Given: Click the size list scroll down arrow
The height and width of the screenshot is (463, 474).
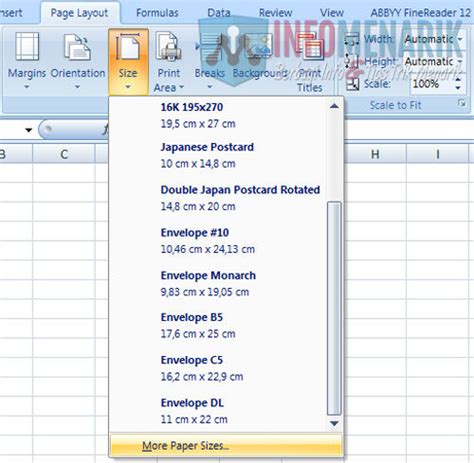Looking at the screenshot, I should pyautogui.click(x=334, y=423).
